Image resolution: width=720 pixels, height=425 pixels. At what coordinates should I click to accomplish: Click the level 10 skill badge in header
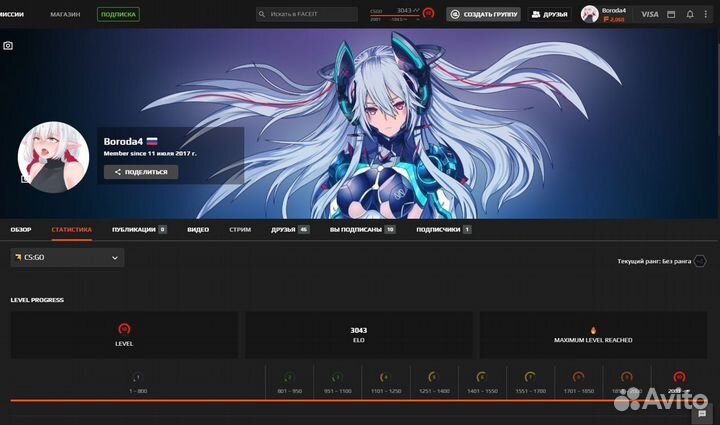428,14
